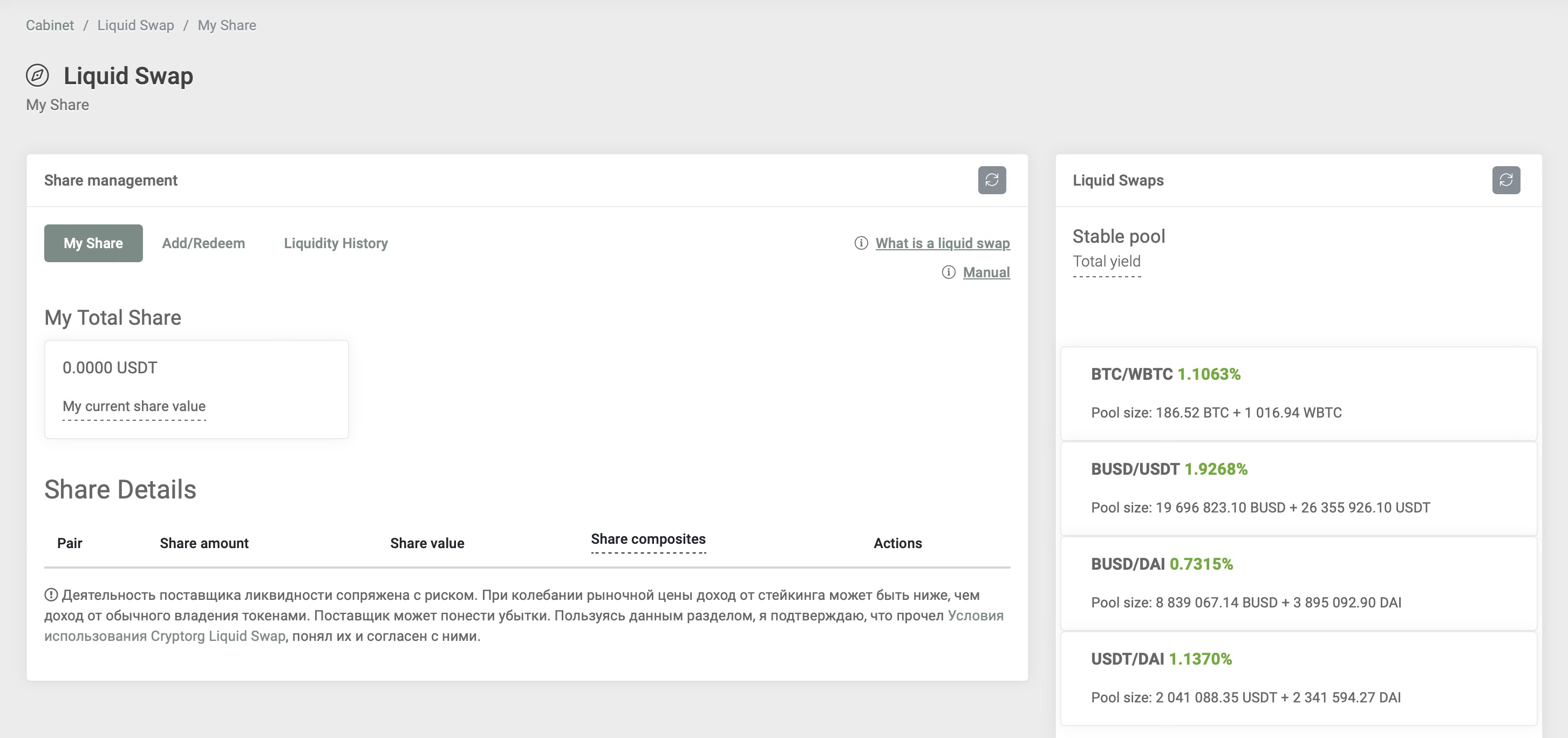The height and width of the screenshot is (738, 1568).
Task: Click the Share amount column header
Action: pos(204,543)
